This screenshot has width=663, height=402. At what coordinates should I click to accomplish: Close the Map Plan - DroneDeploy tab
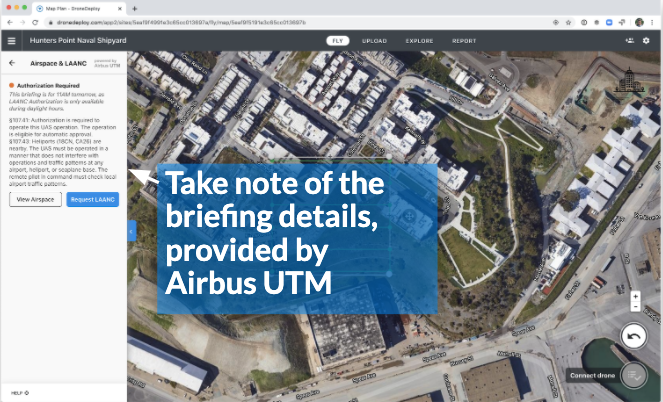[x=120, y=8]
